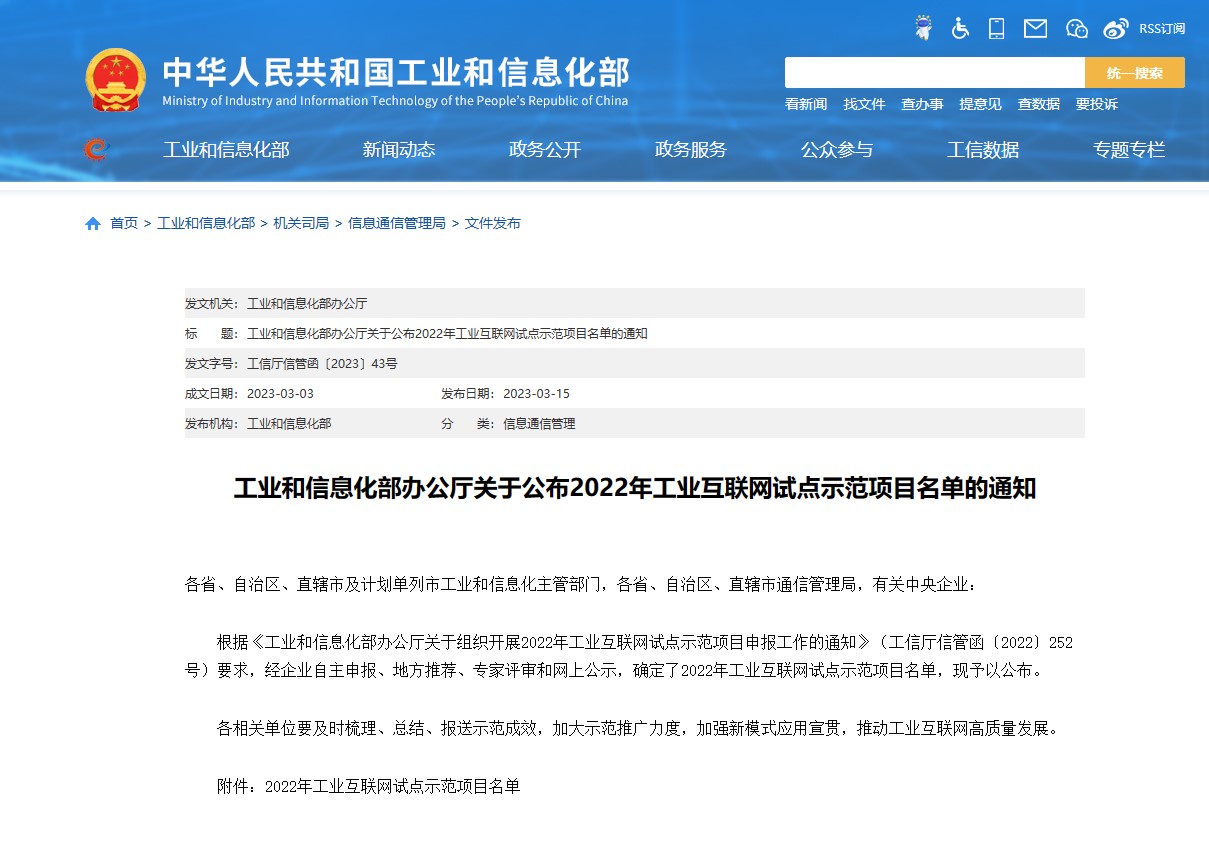Go to 首页 in the breadcrumb

(x=124, y=223)
